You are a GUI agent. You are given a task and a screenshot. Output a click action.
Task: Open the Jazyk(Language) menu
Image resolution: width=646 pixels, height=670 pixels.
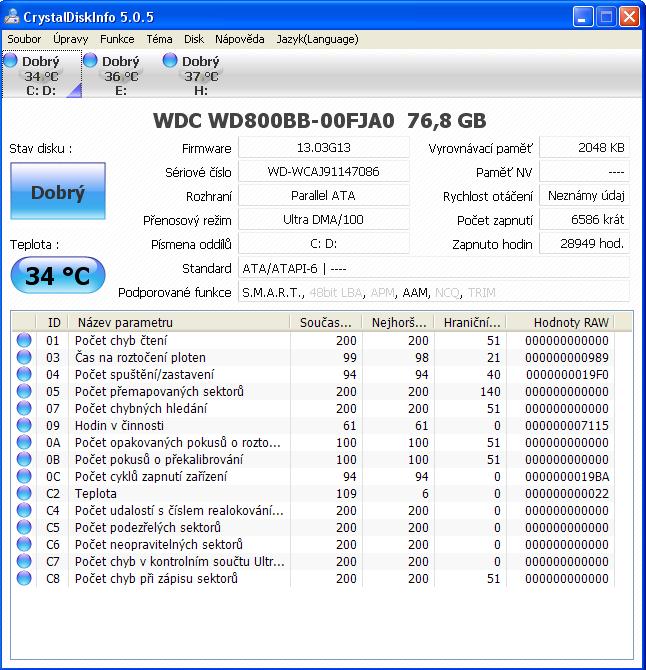click(317, 39)
